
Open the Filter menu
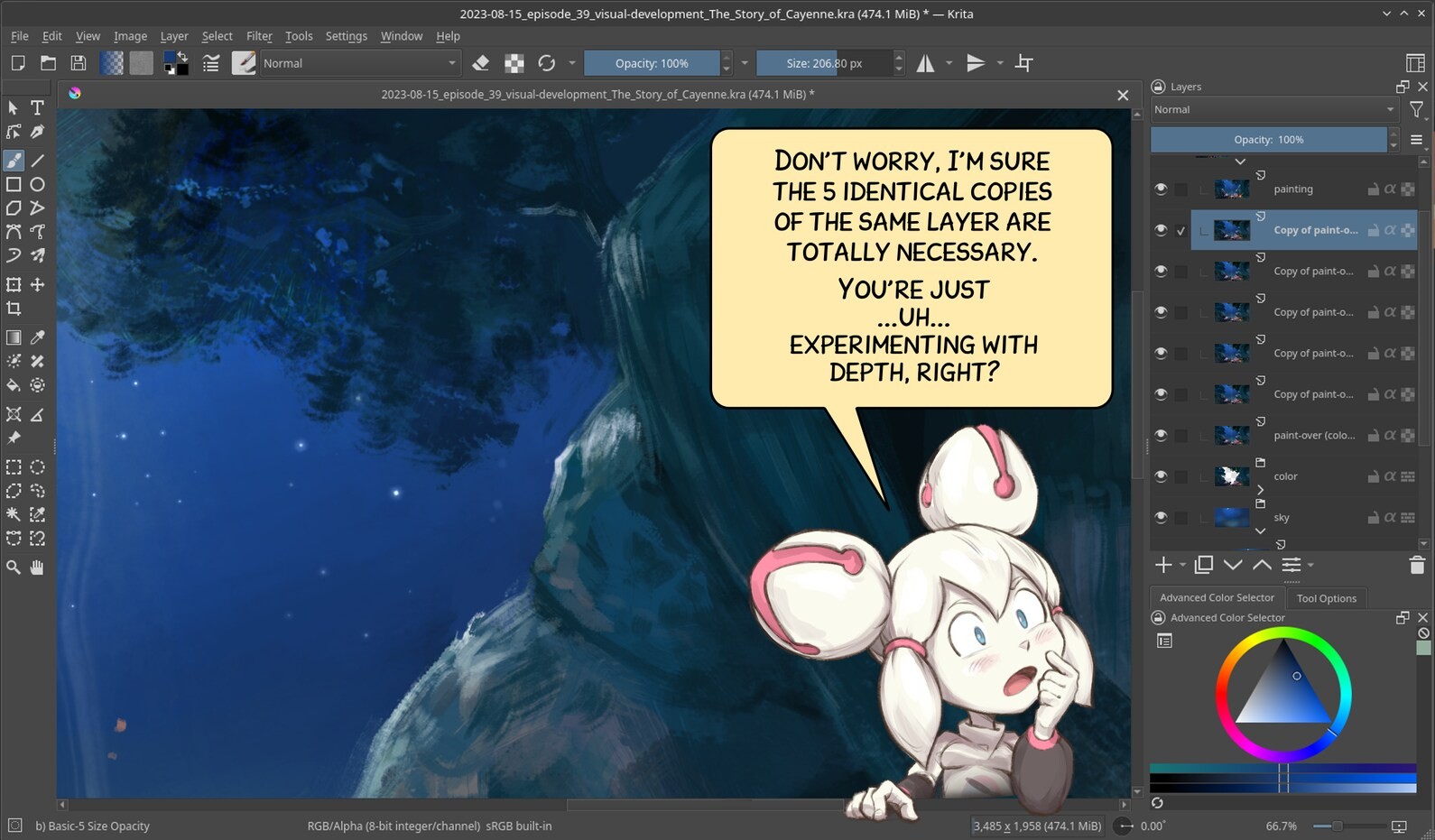[x=259, y=36]
